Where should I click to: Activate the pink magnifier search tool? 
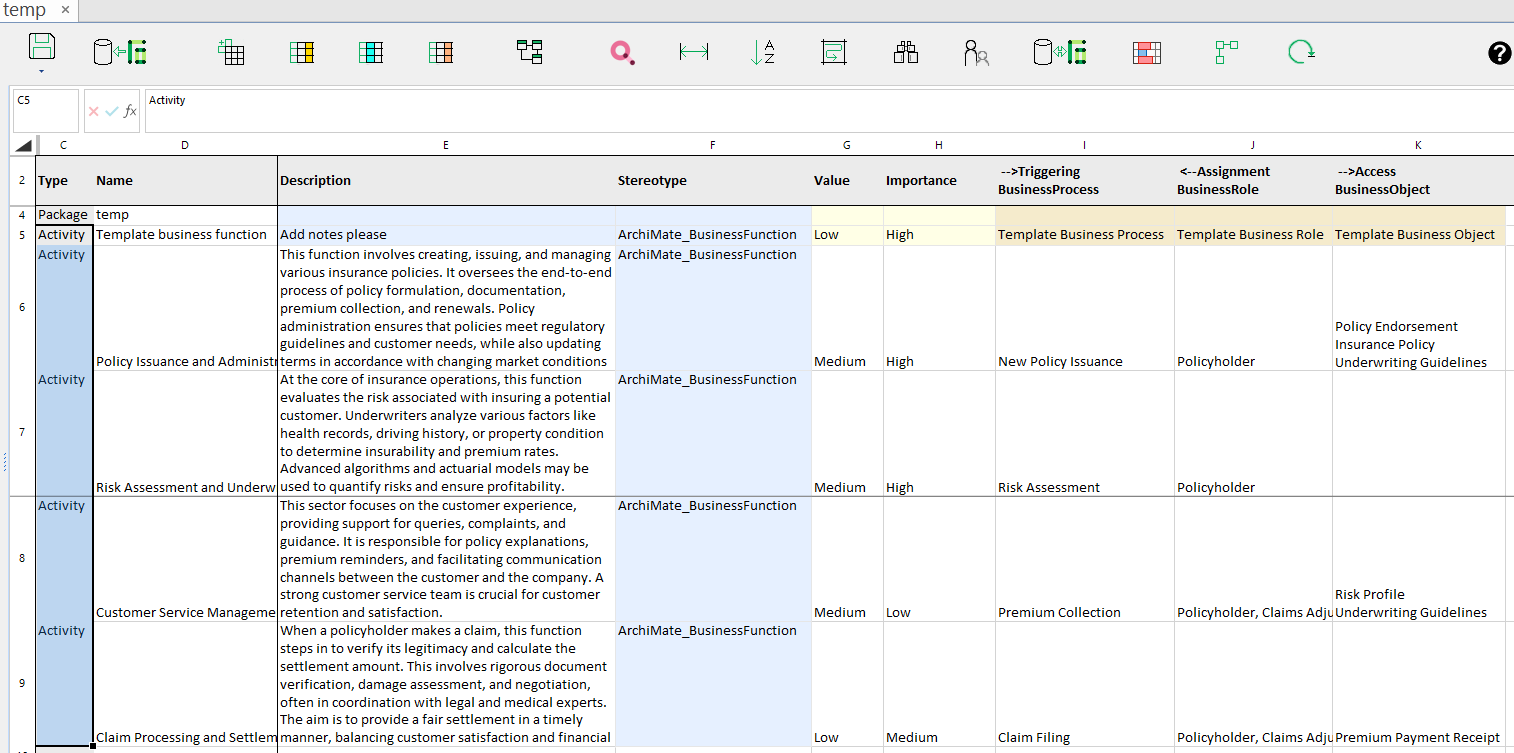tap(622, 52)
